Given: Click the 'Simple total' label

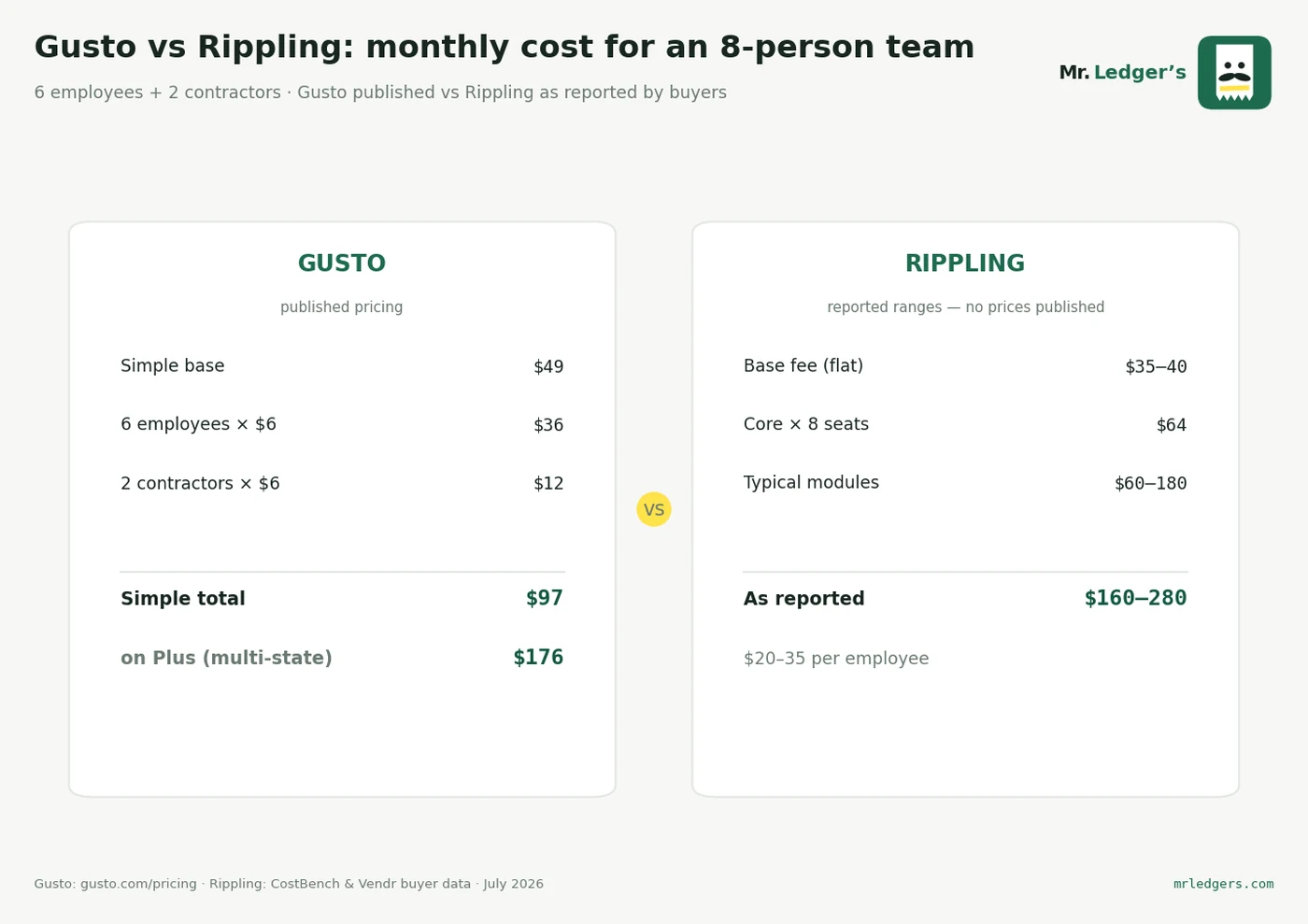Looking at the screenshot, I should (x=183, y=599).
